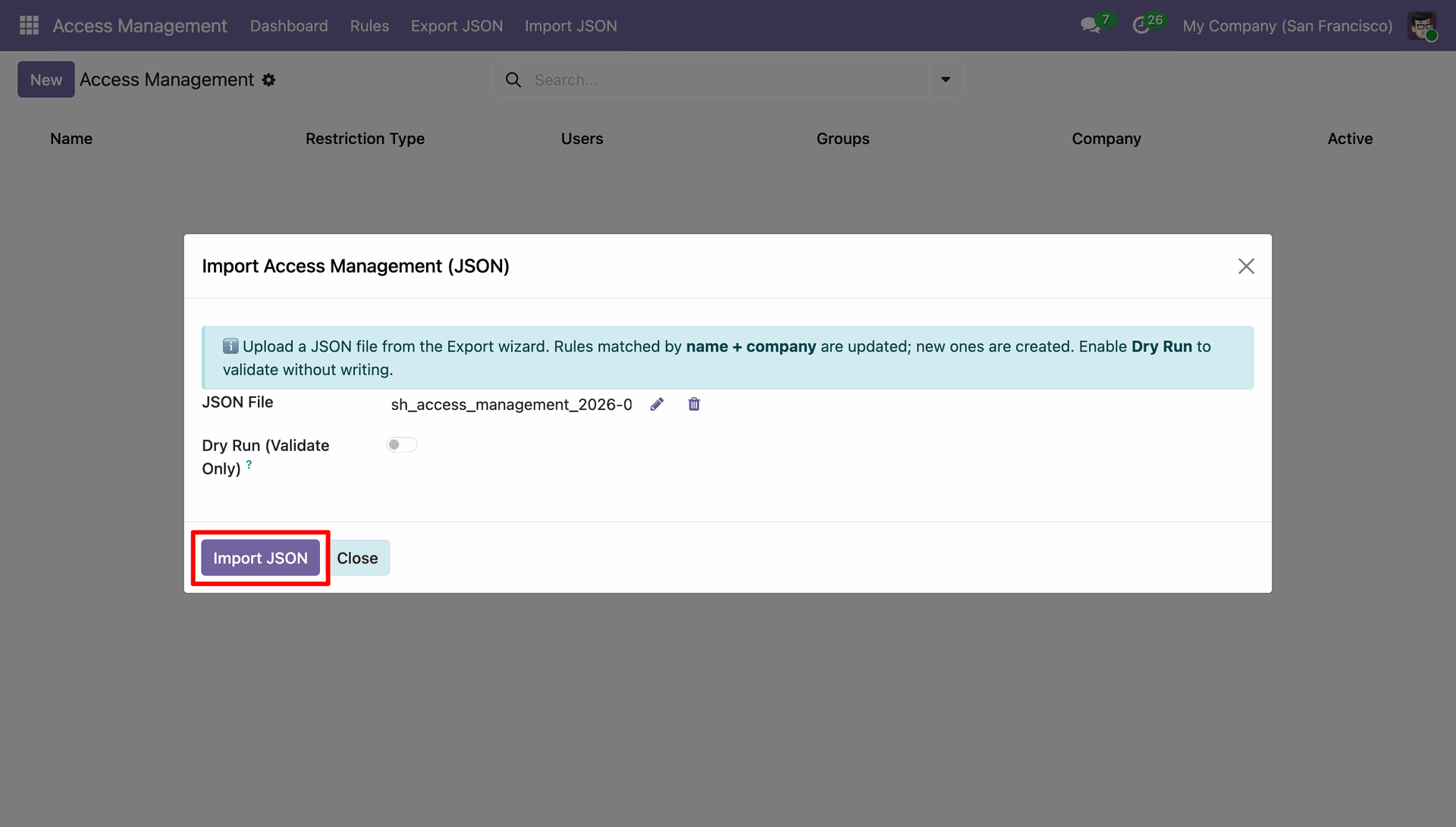Click the Access Management app title

coord(140,26)
